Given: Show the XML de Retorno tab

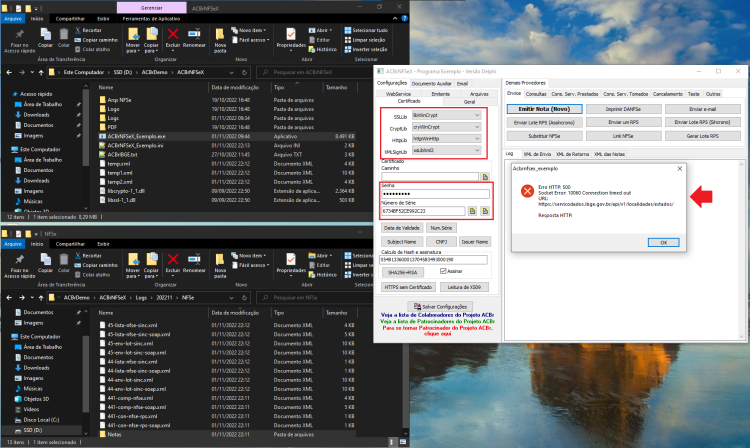Looking at the screenshot, I should click(573, 154).
